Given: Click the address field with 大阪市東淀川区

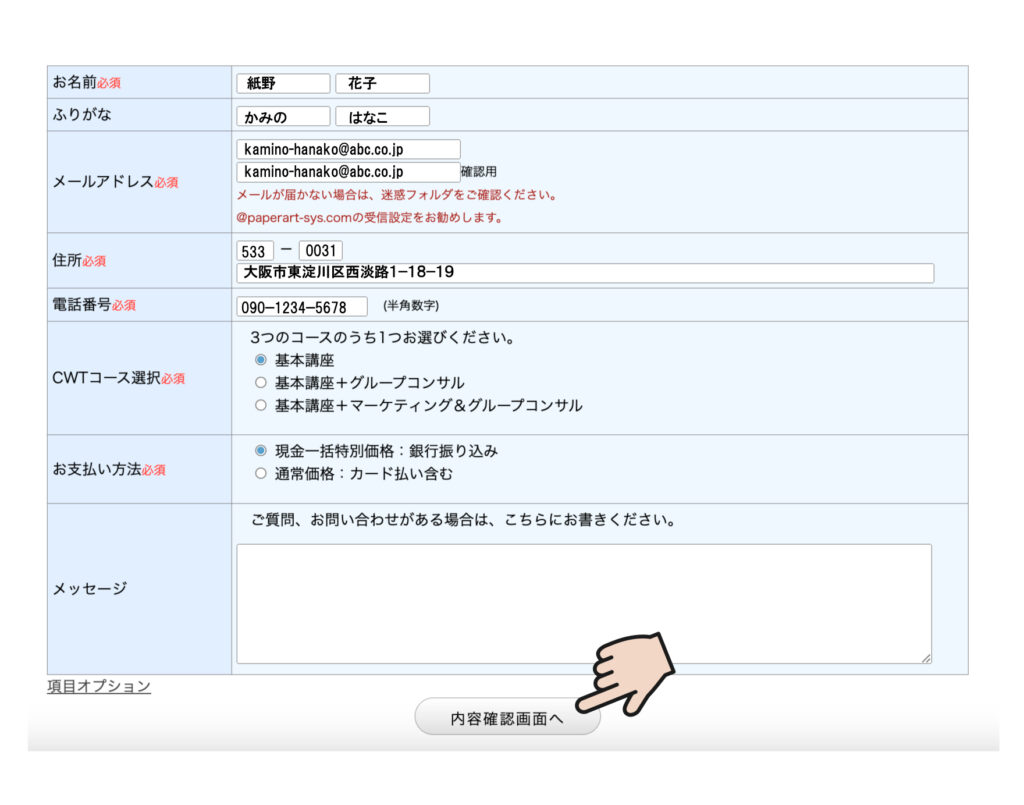Looking at the screenshot, I should 585,273.
